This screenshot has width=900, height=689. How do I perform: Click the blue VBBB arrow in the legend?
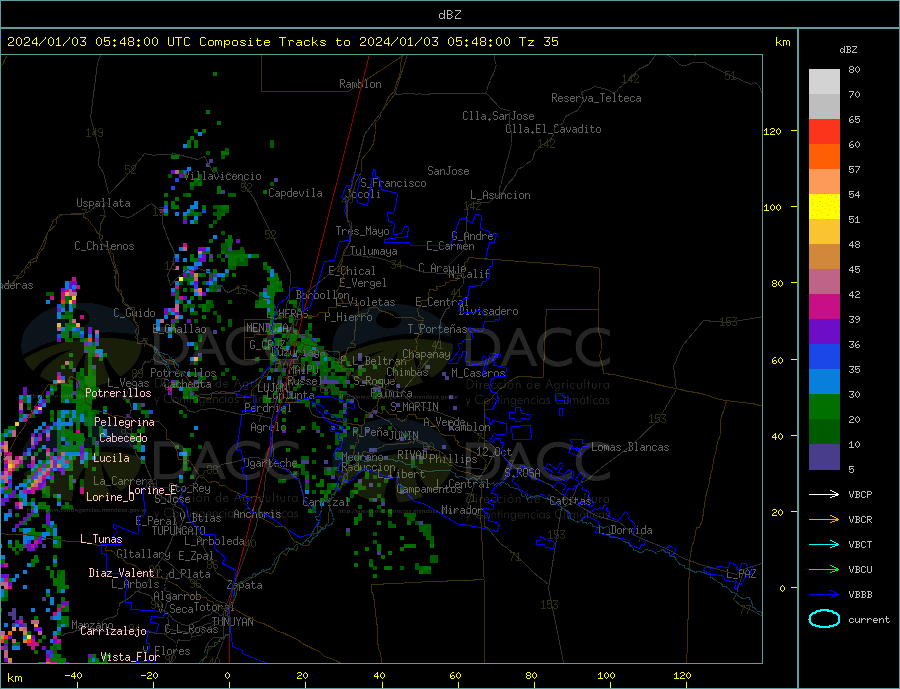pyautogui.click(x=824, y=595)
